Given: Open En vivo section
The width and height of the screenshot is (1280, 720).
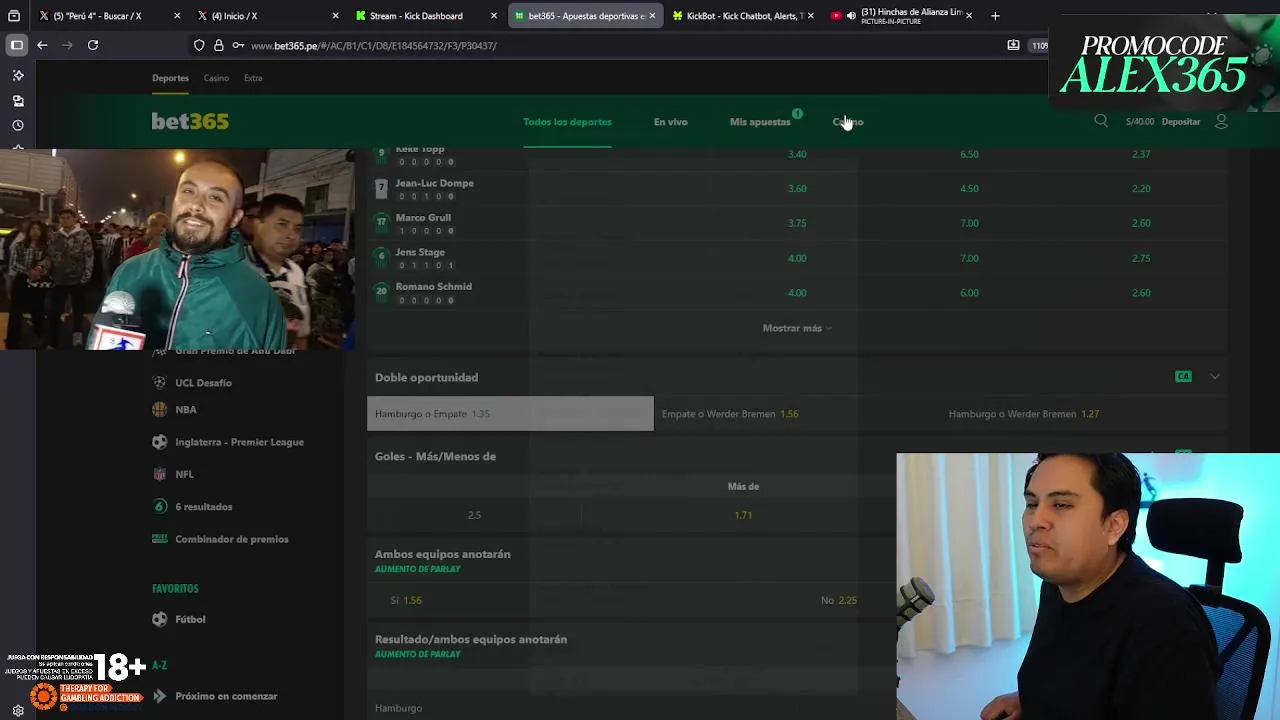Looking at the screenshot, I should pyautogui.click(x=670, y=122).
